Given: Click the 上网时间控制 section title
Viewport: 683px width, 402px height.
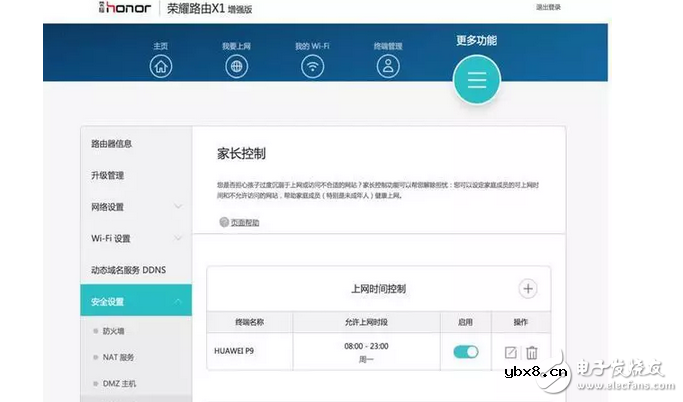Looking at the screenshot, I should click(379, 289).
